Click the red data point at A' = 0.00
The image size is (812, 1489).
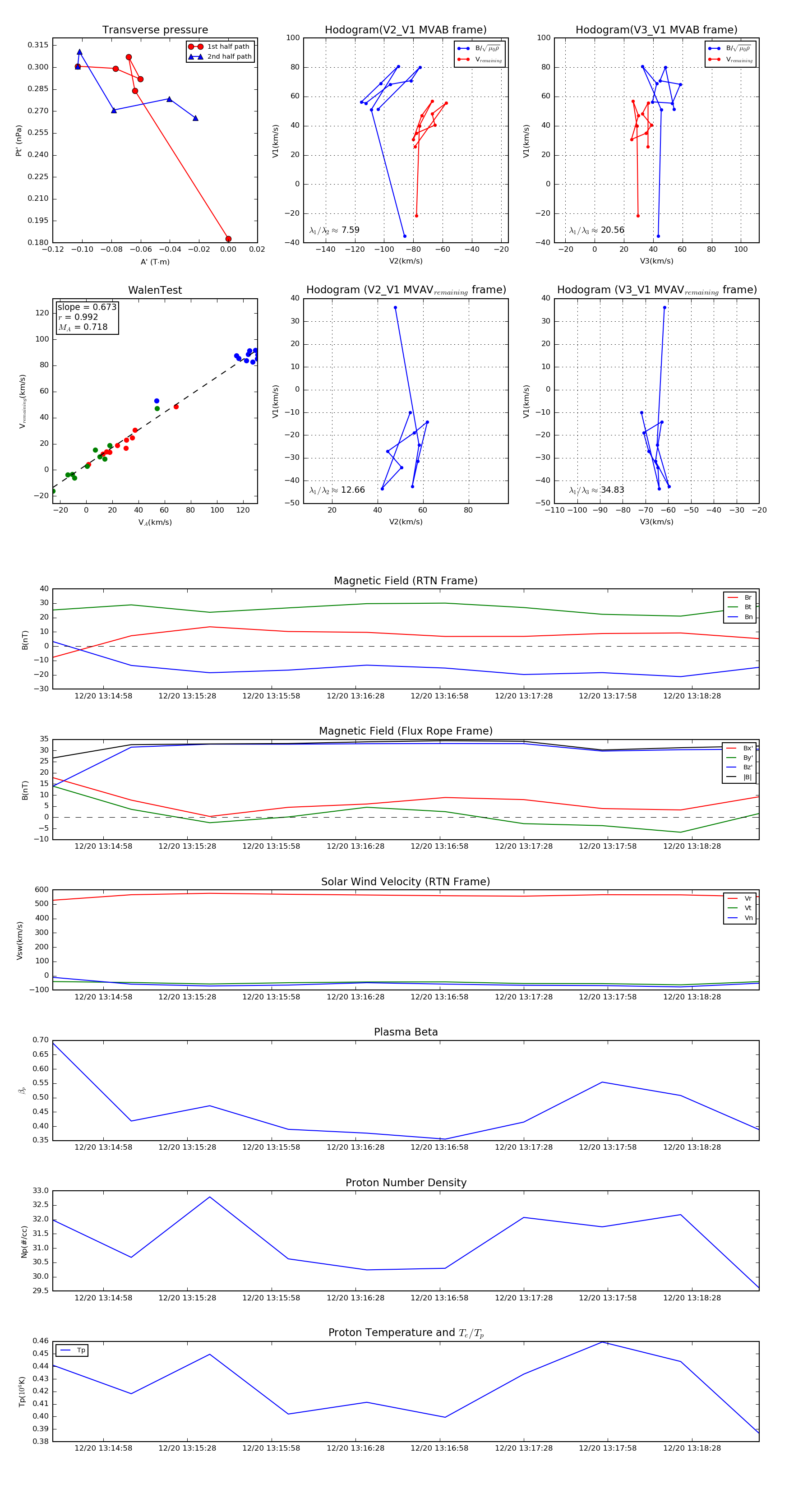[228, 239]
